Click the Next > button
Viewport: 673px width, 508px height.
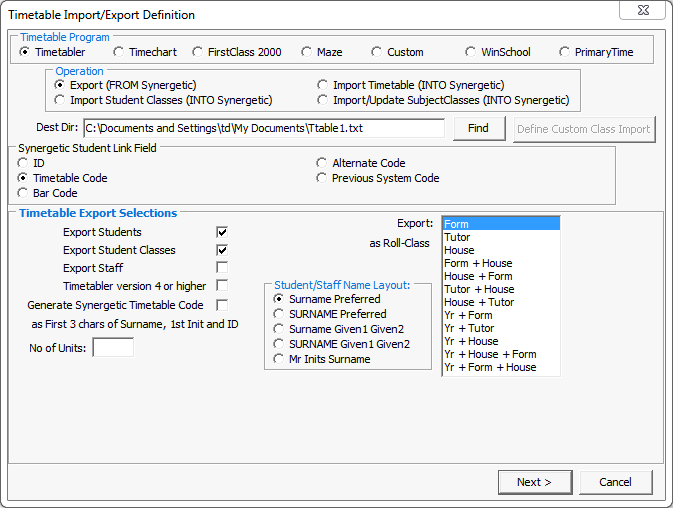tap(535, 482)
